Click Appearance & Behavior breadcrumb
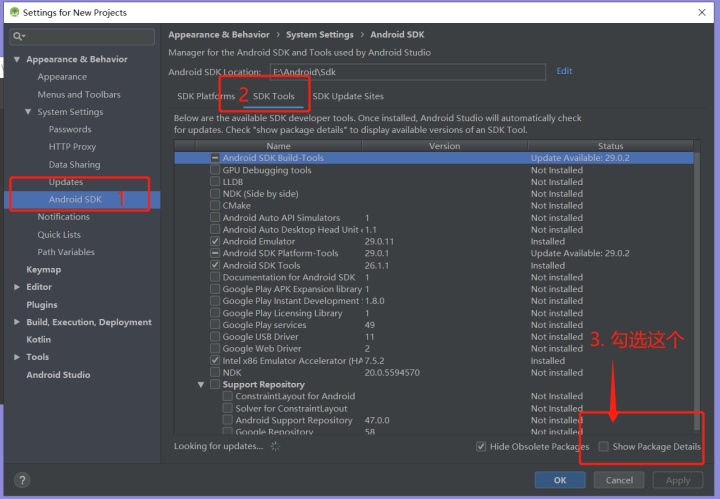The height and width of the screenshot is (499, 720). point(219,34)
